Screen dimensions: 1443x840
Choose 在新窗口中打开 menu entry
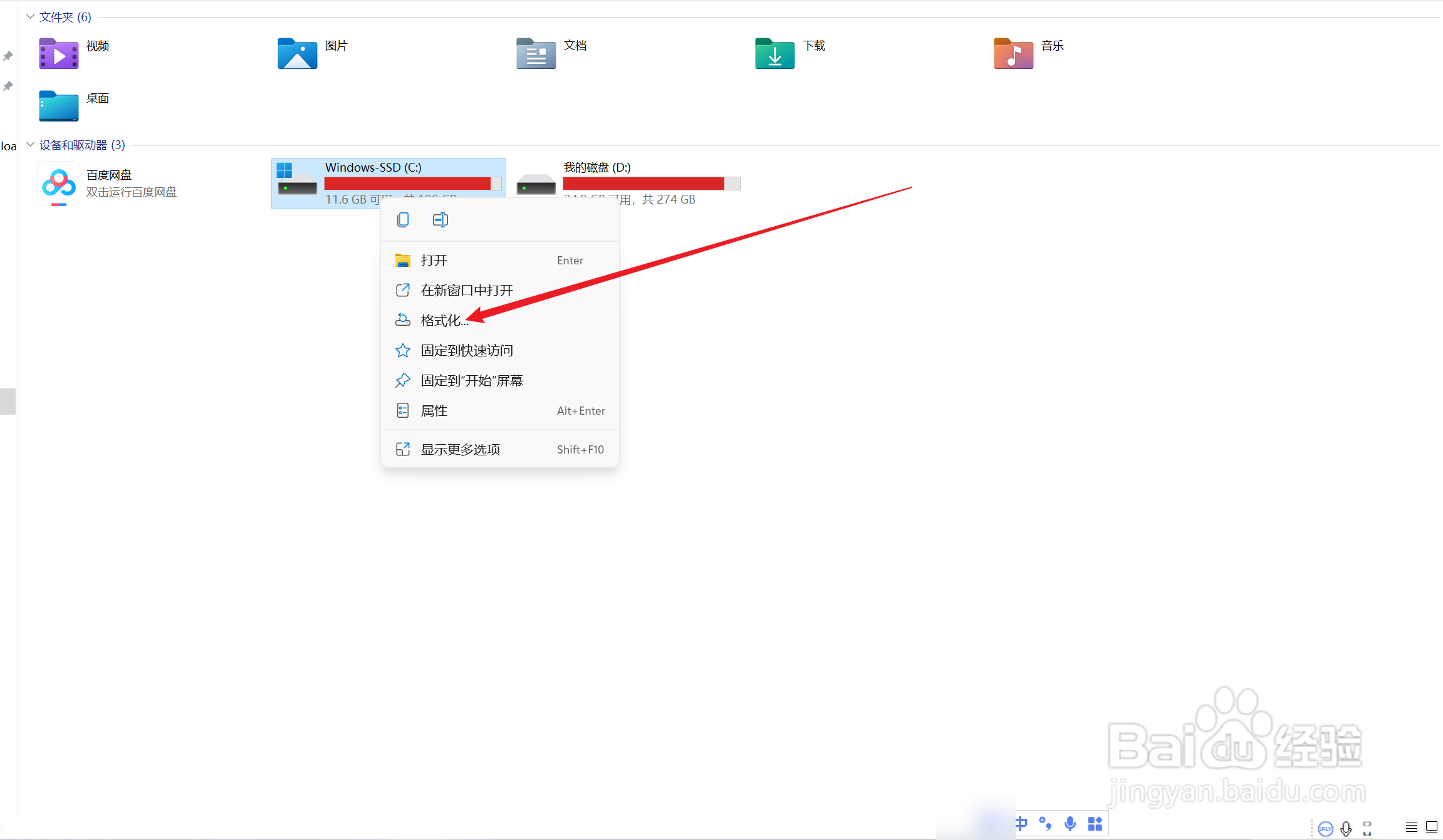pyautogui.click(x=500, y=290)
